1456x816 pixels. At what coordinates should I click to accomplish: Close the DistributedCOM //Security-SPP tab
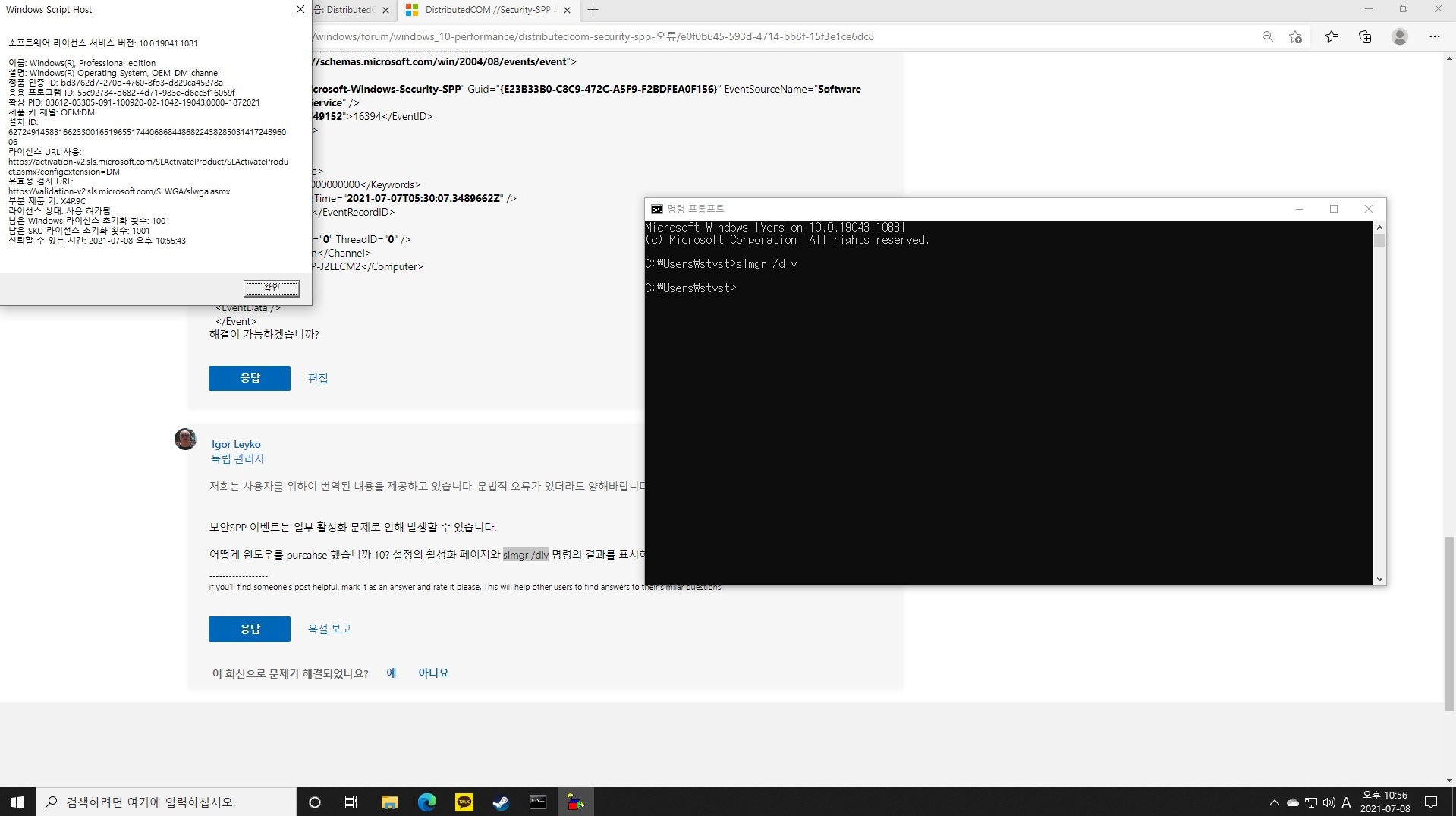pos(567,10)
